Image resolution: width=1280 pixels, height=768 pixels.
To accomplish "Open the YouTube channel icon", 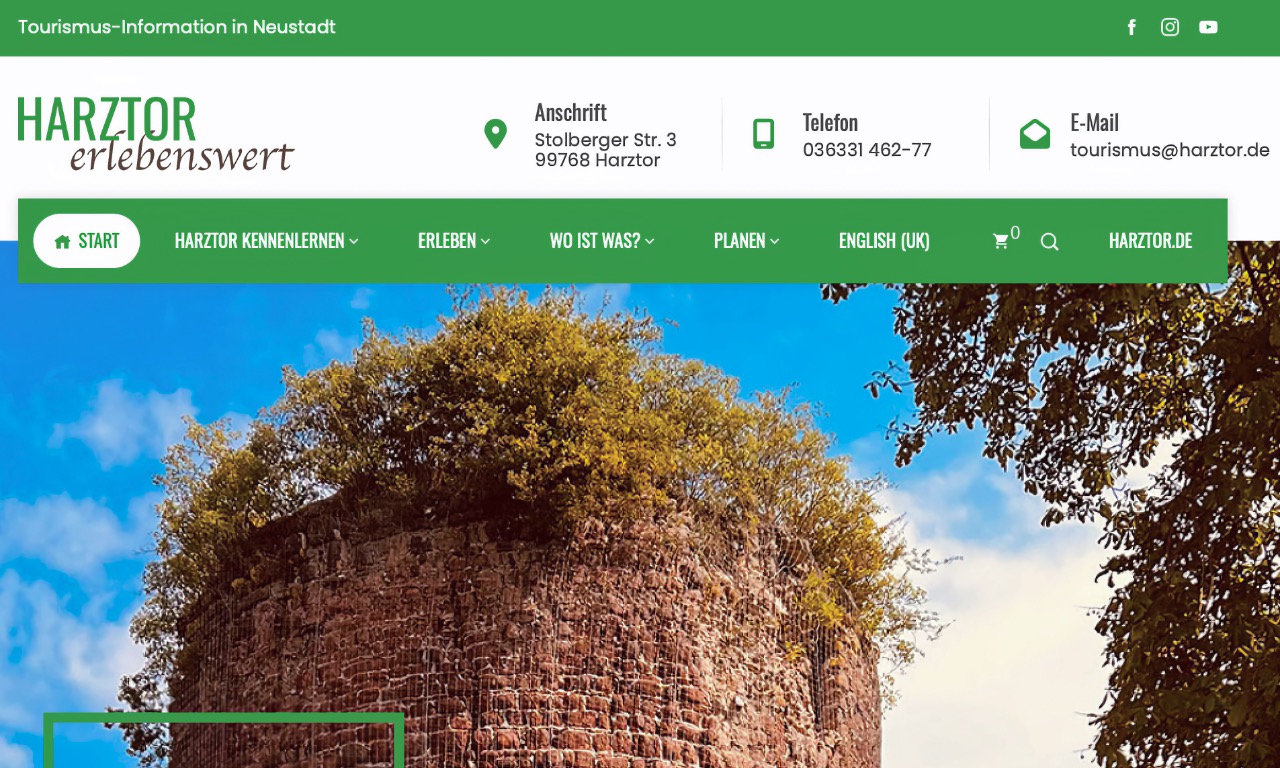I will coord(1208,27).
